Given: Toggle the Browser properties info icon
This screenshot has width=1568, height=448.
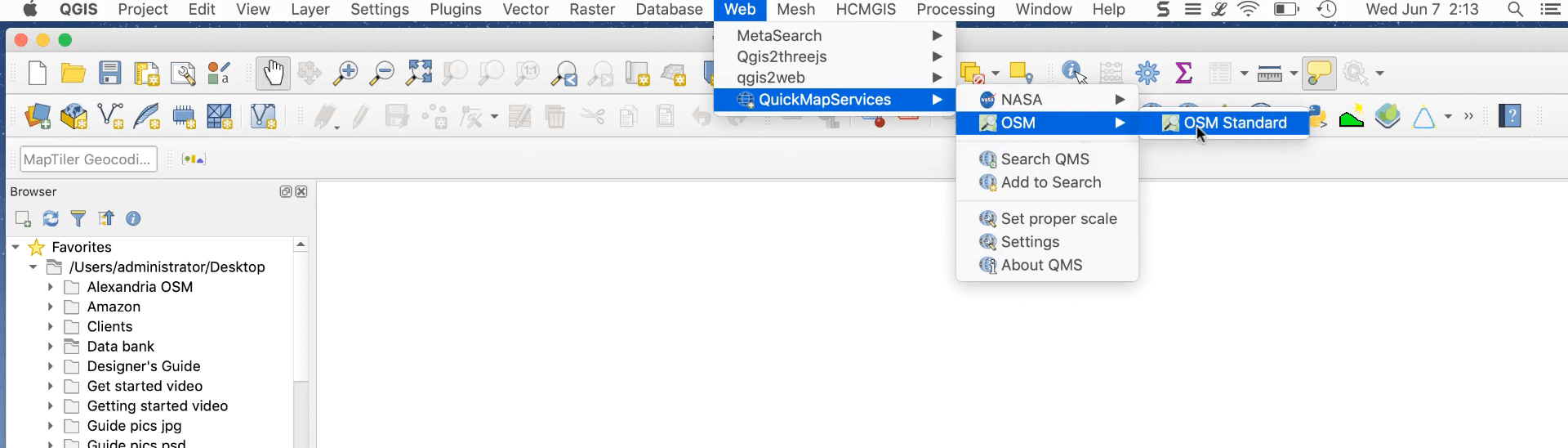Looking at the screenshot, I should point(133,219).
